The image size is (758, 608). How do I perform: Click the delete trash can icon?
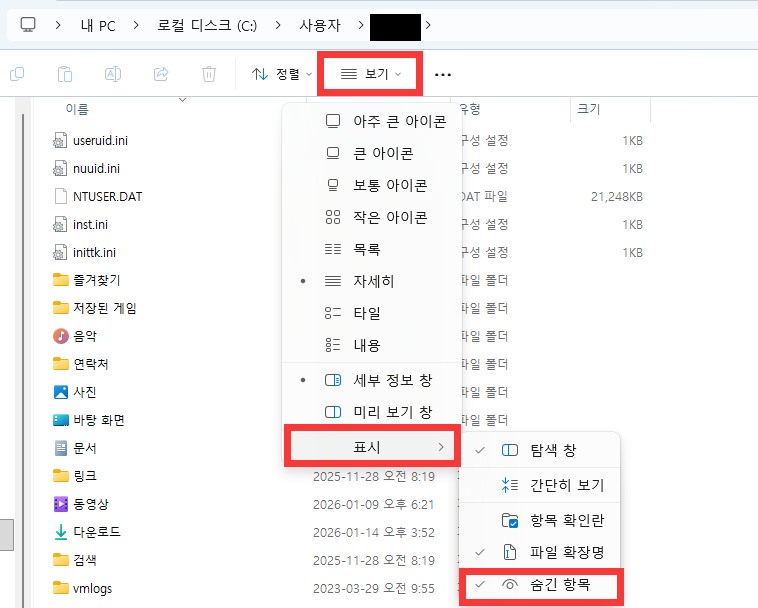click(x=208, y=74)
